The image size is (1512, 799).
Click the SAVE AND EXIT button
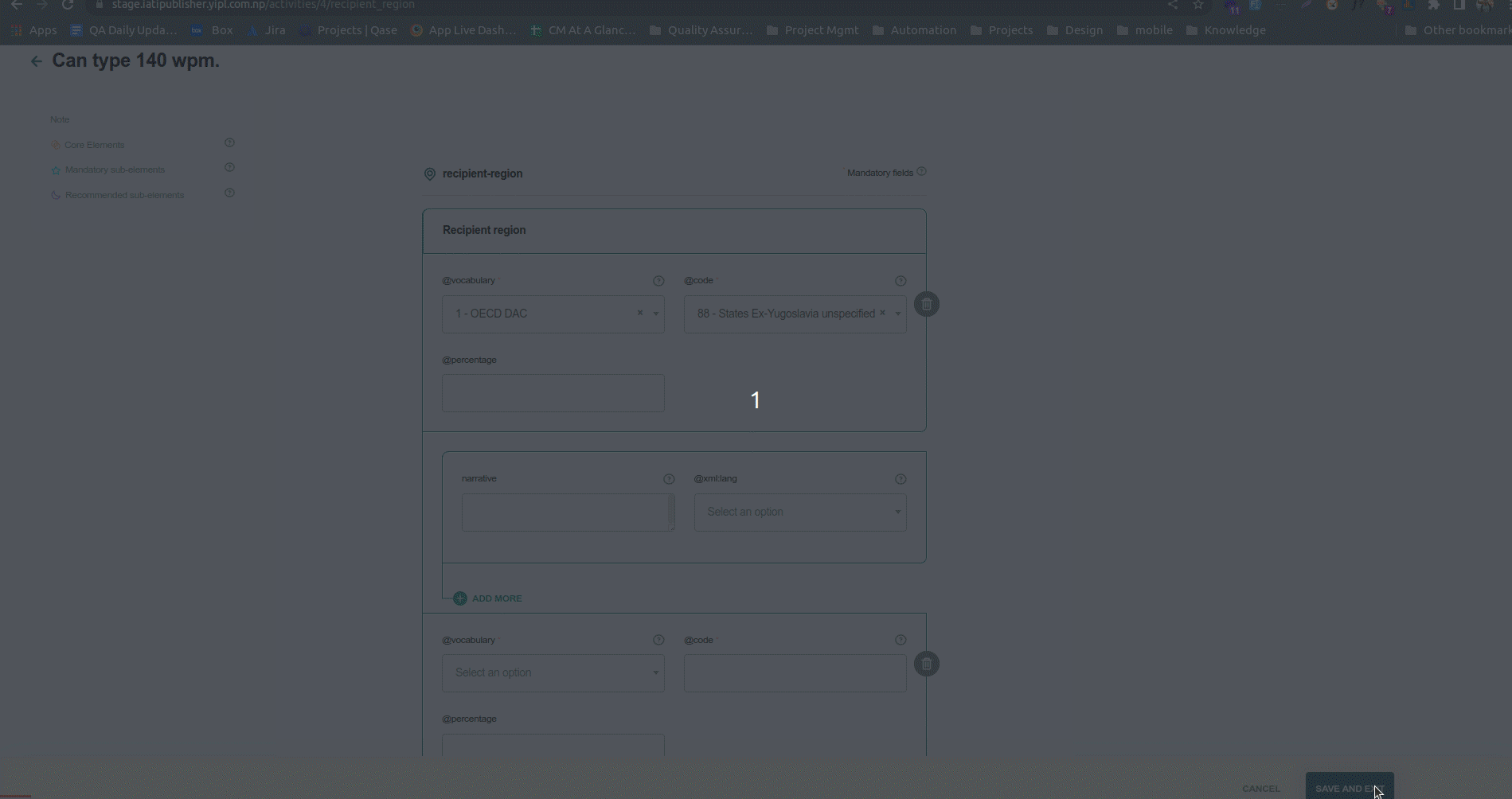(1350, 788)
